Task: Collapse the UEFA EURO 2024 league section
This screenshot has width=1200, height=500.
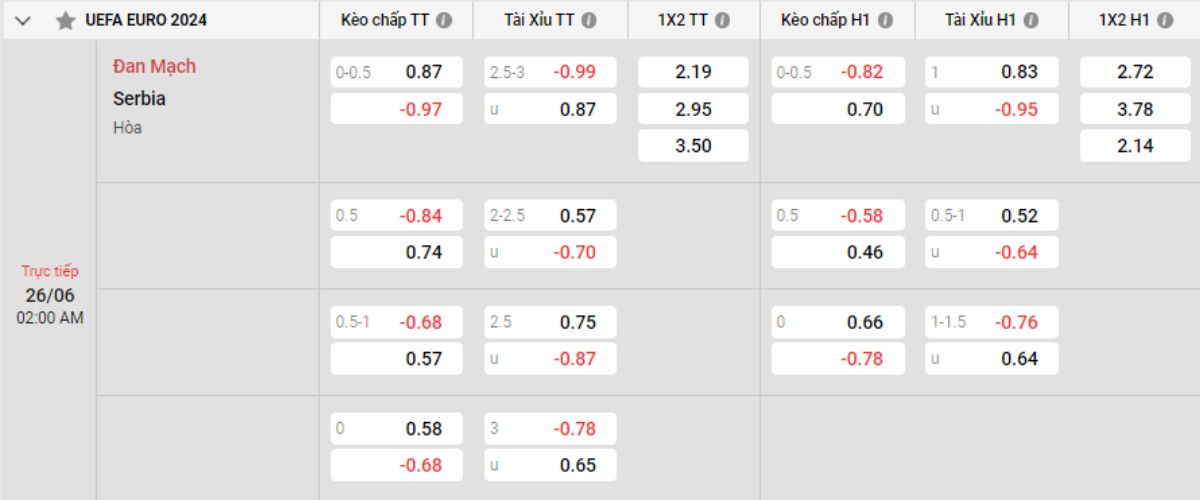Action: click(24, 20)
